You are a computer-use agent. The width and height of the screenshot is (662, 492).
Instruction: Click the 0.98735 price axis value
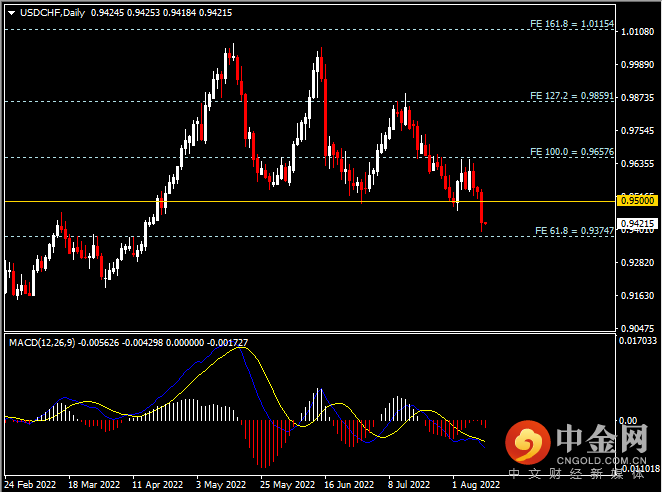tap(637, 98)
